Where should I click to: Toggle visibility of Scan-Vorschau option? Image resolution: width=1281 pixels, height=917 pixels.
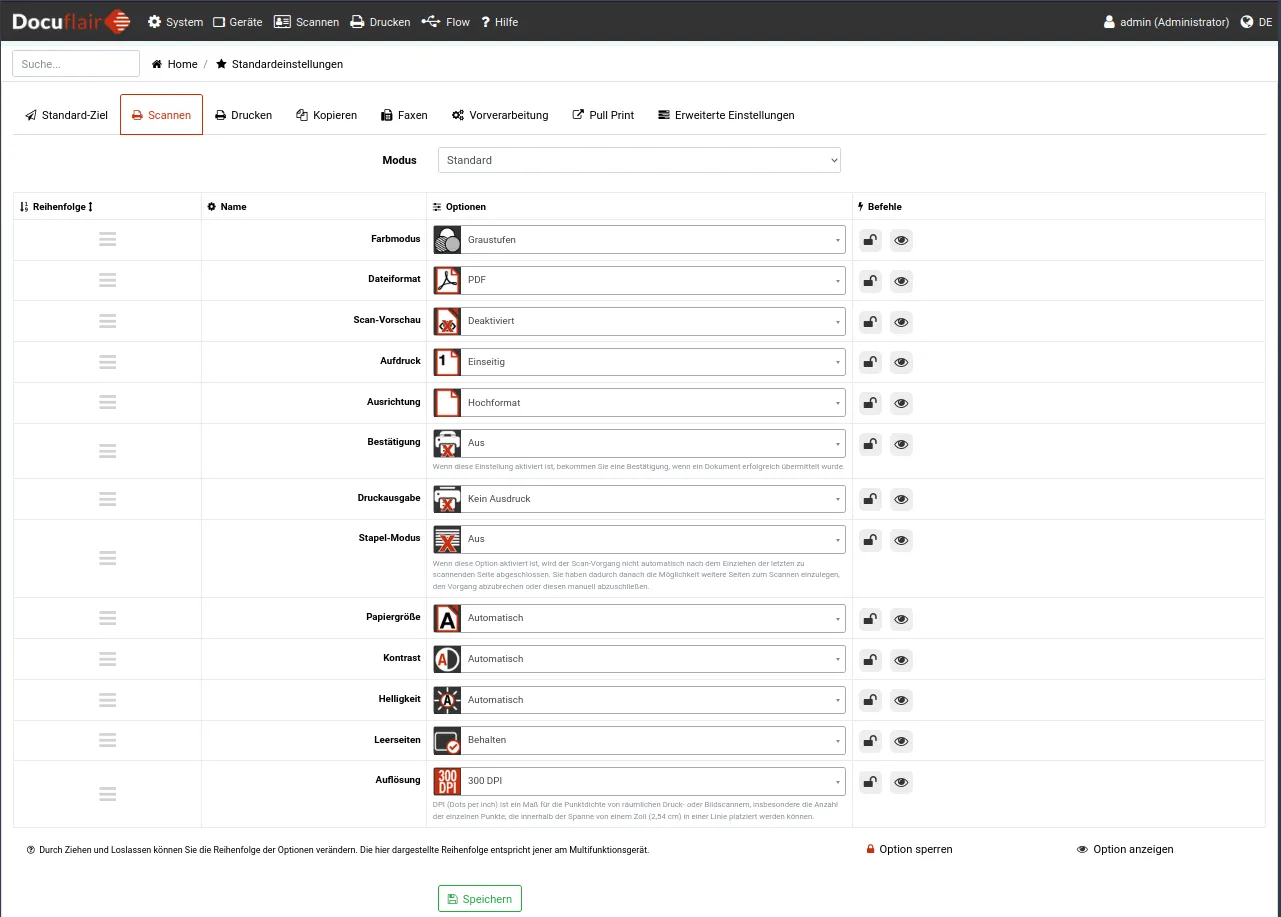point(901,322)
